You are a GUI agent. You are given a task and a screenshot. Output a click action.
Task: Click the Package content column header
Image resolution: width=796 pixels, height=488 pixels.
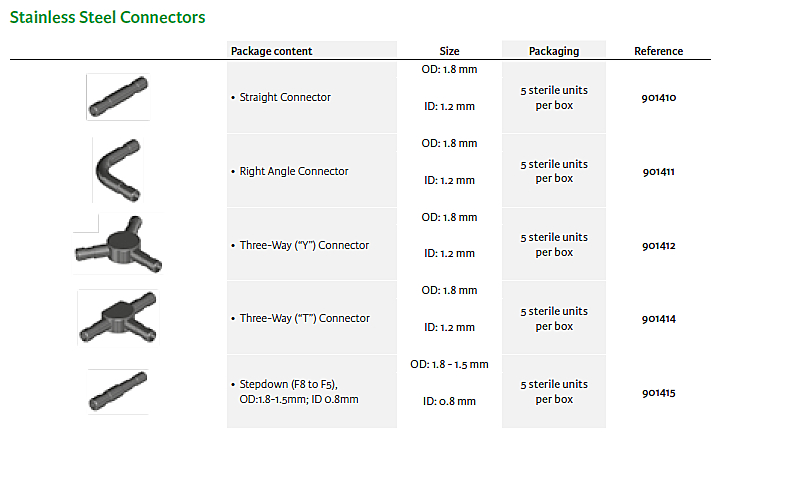[x=271, y=51]
